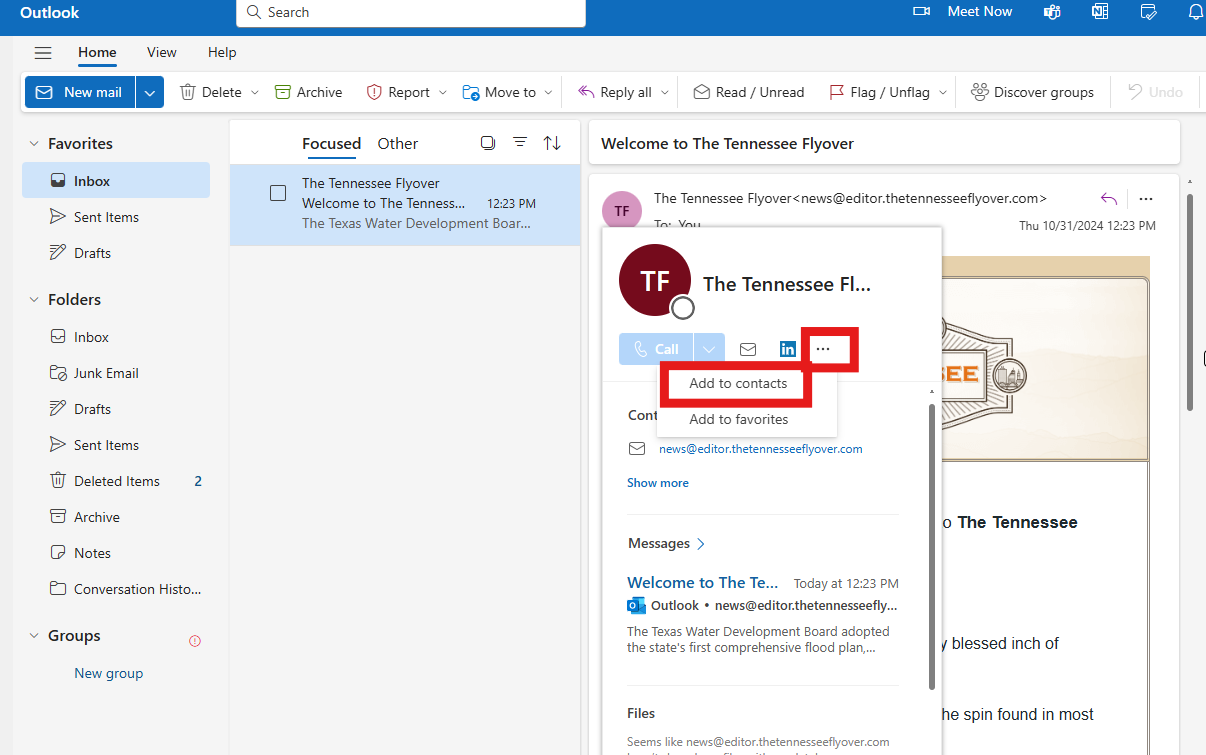Click the select-all messages icon
Screen dimensions: 1206x755
pos(488,143)
